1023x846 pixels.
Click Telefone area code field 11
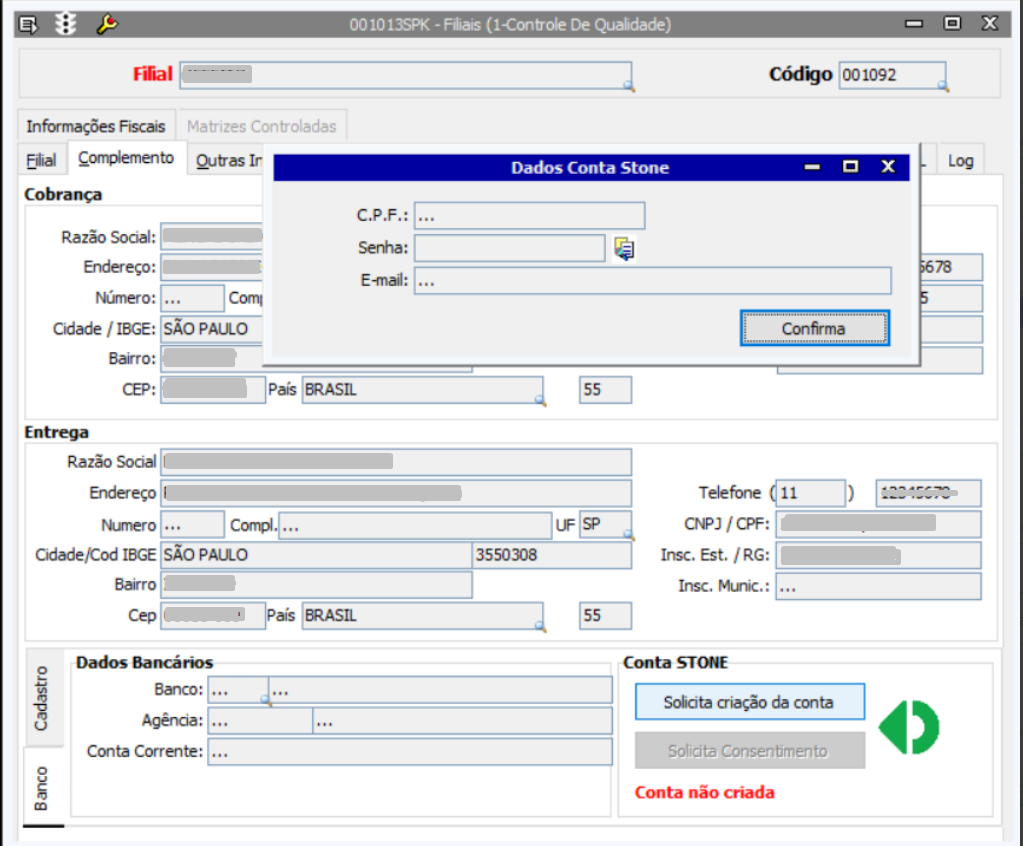tap(810, 493)
